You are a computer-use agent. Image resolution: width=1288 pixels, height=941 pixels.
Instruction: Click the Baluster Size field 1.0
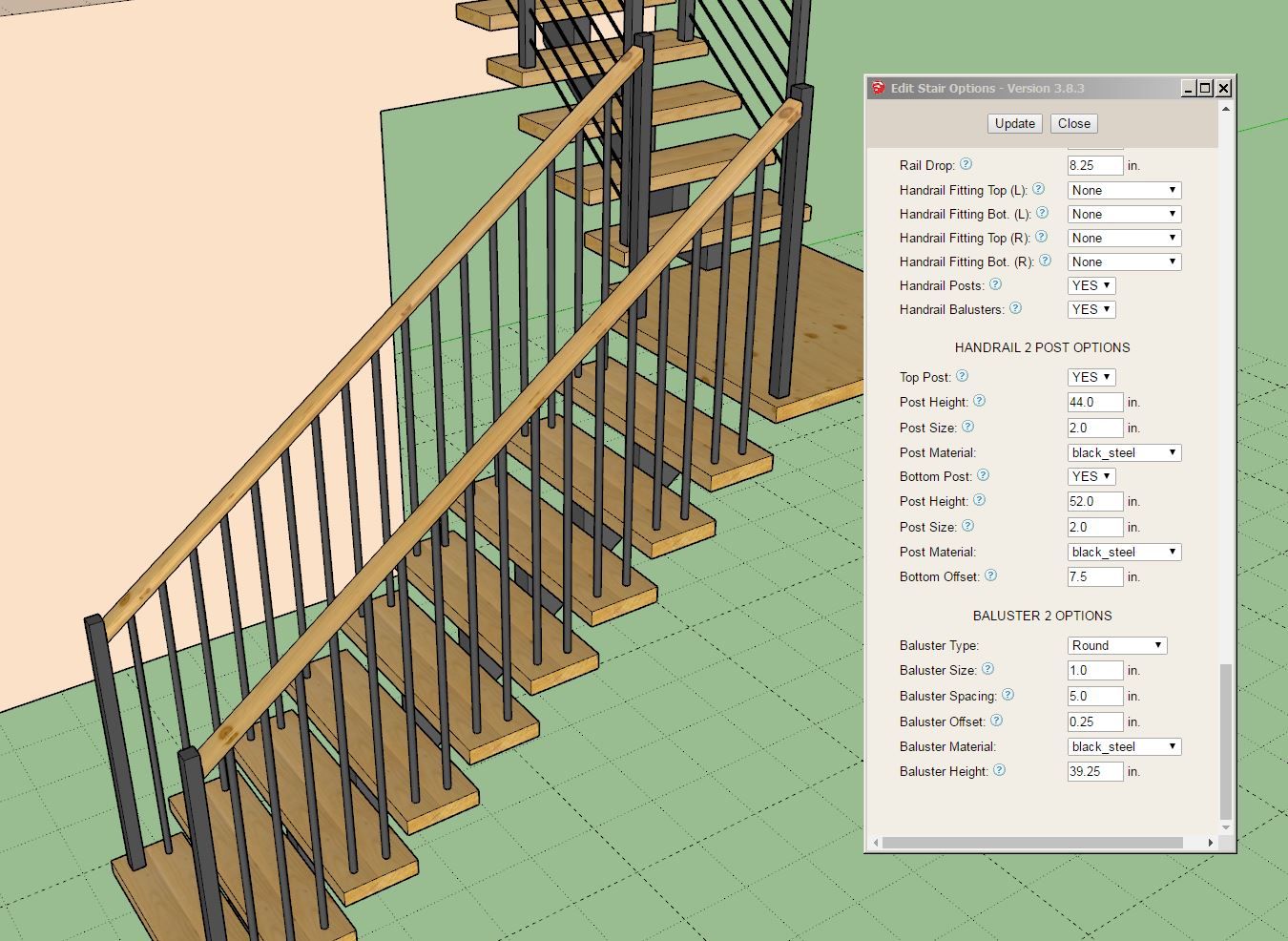pyautogui.click(x=1095, y=670)
